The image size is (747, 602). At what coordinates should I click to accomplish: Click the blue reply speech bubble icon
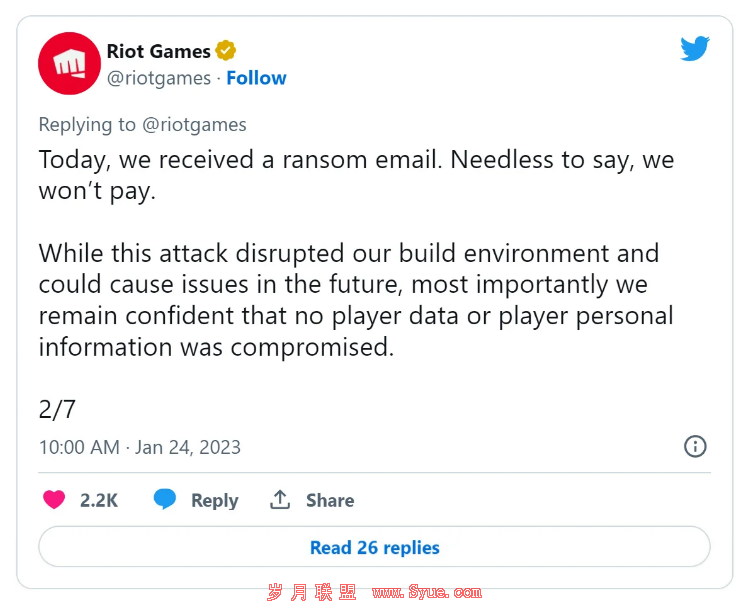(x=165, y=499)
